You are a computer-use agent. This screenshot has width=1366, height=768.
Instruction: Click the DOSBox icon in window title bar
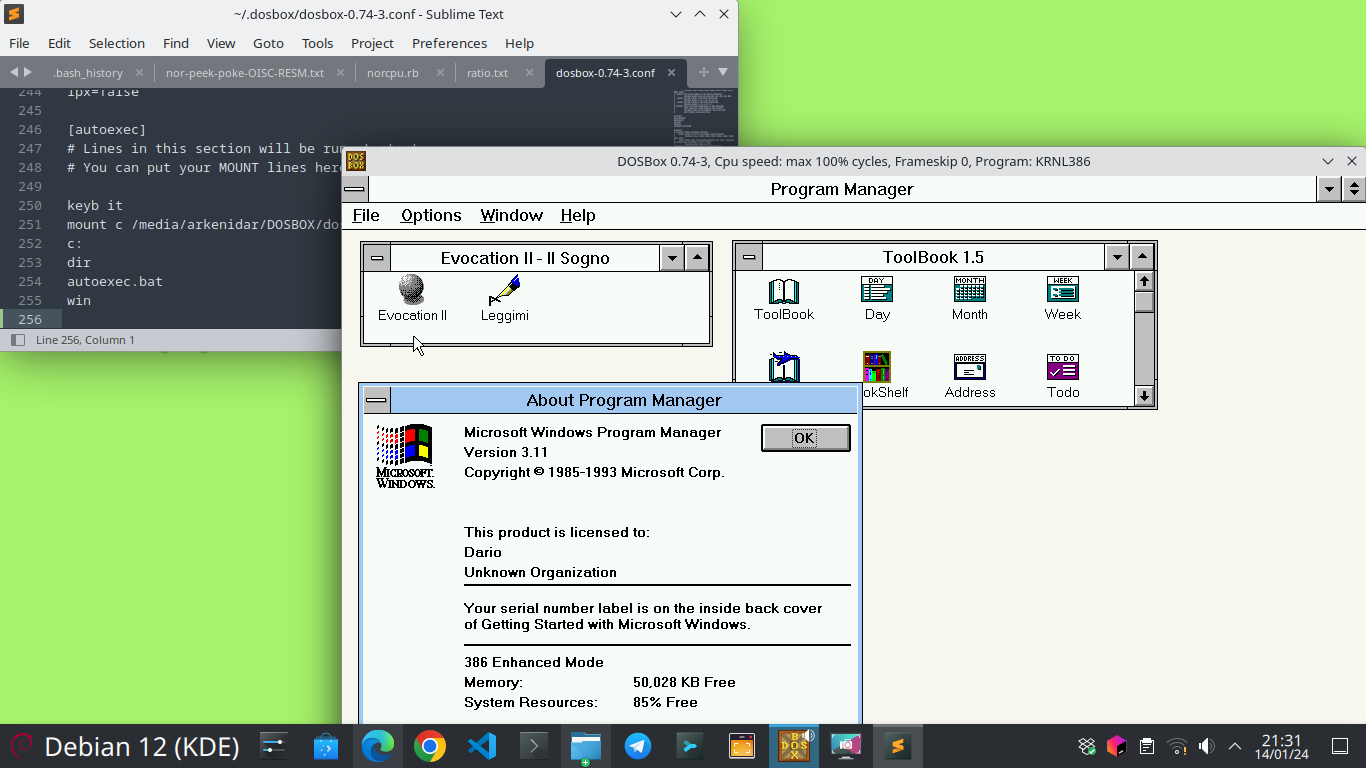point(356,161)
